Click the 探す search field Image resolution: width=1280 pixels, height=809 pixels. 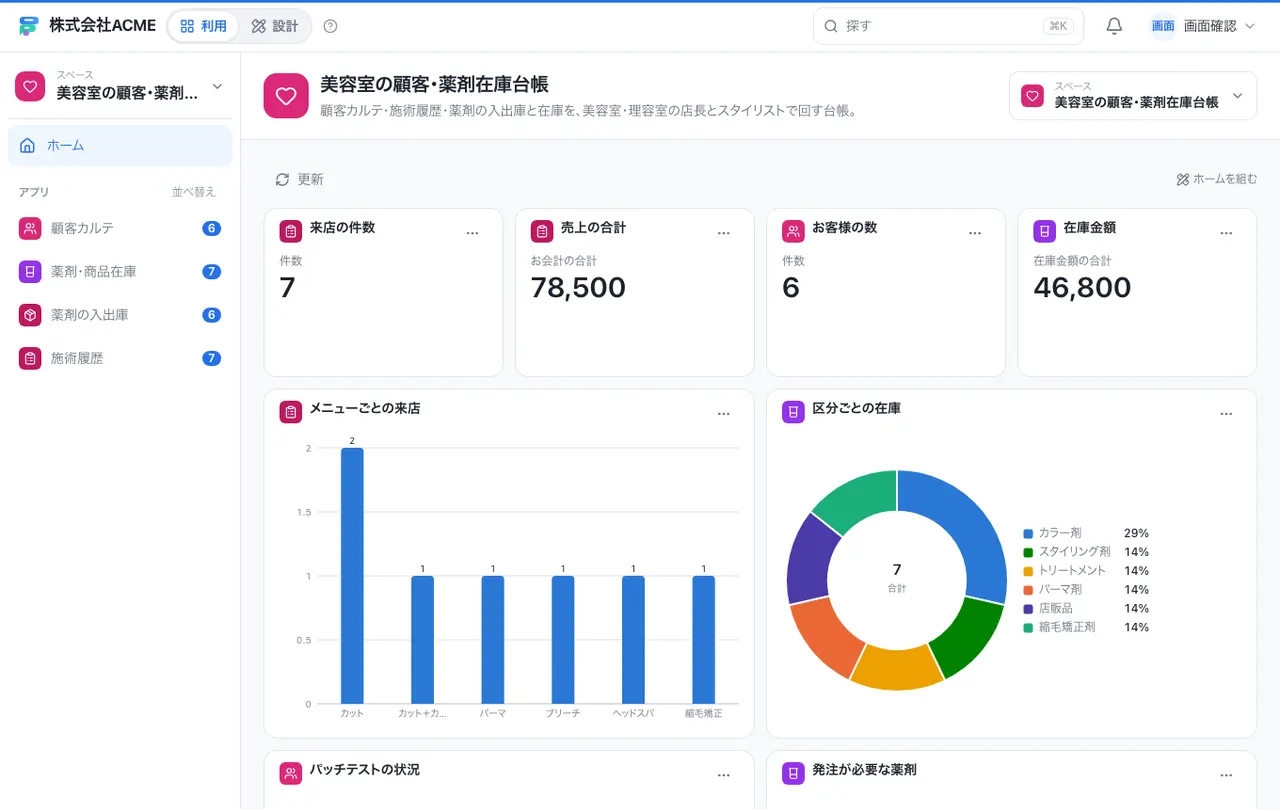click(x=948, y=26)
